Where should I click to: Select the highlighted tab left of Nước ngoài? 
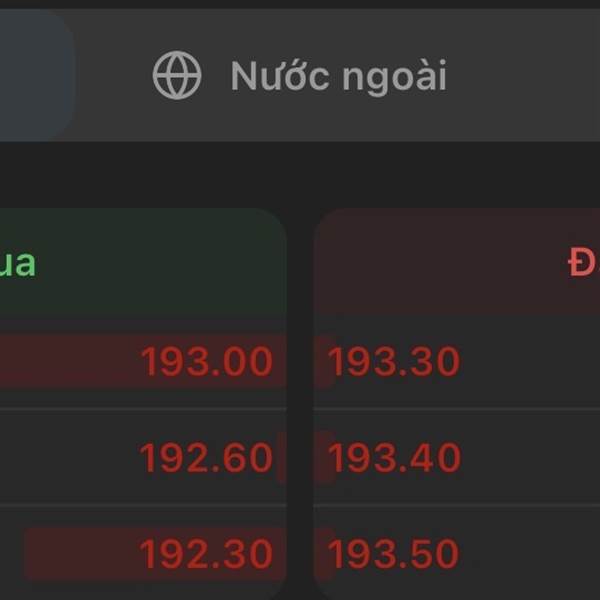(x=35, y=76)
